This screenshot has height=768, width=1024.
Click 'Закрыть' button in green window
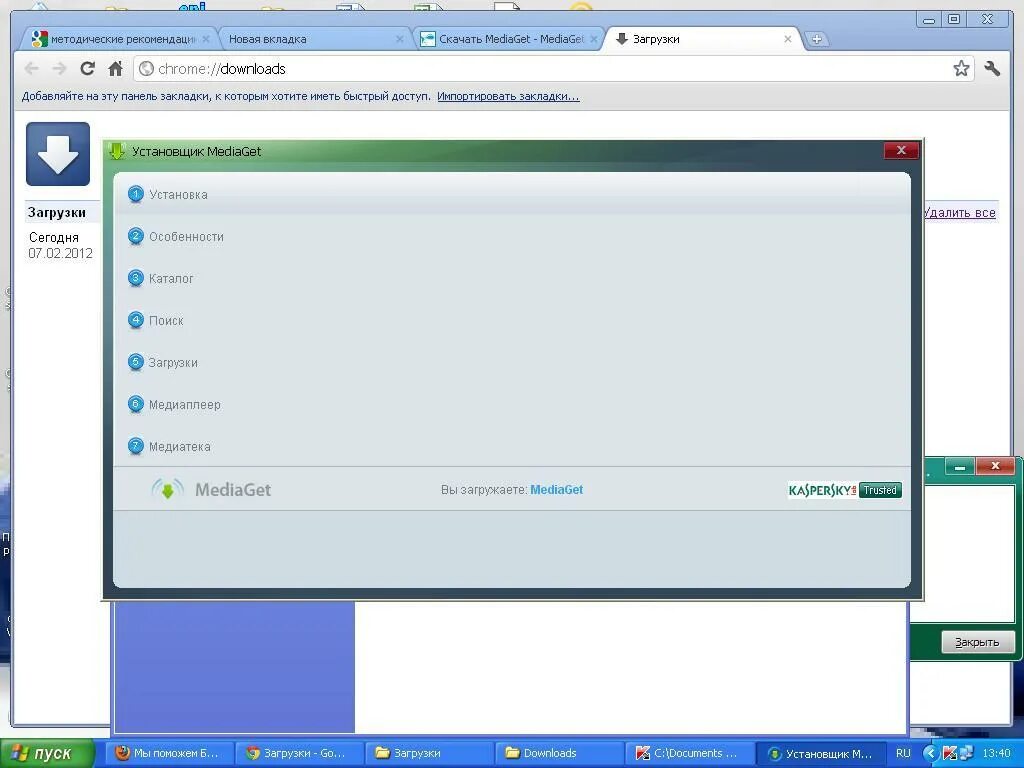[x=978, y=642]
